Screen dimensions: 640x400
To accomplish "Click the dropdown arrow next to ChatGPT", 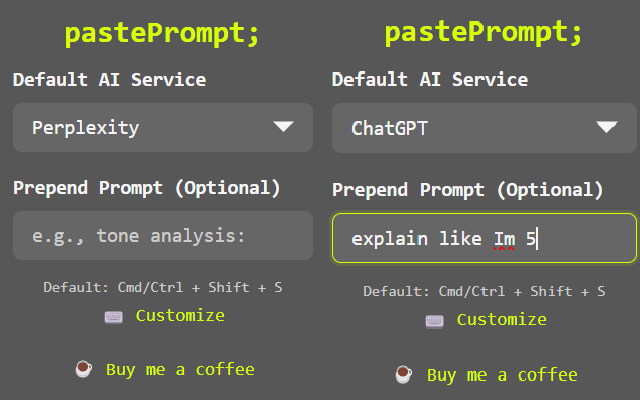I will point(607,127).
